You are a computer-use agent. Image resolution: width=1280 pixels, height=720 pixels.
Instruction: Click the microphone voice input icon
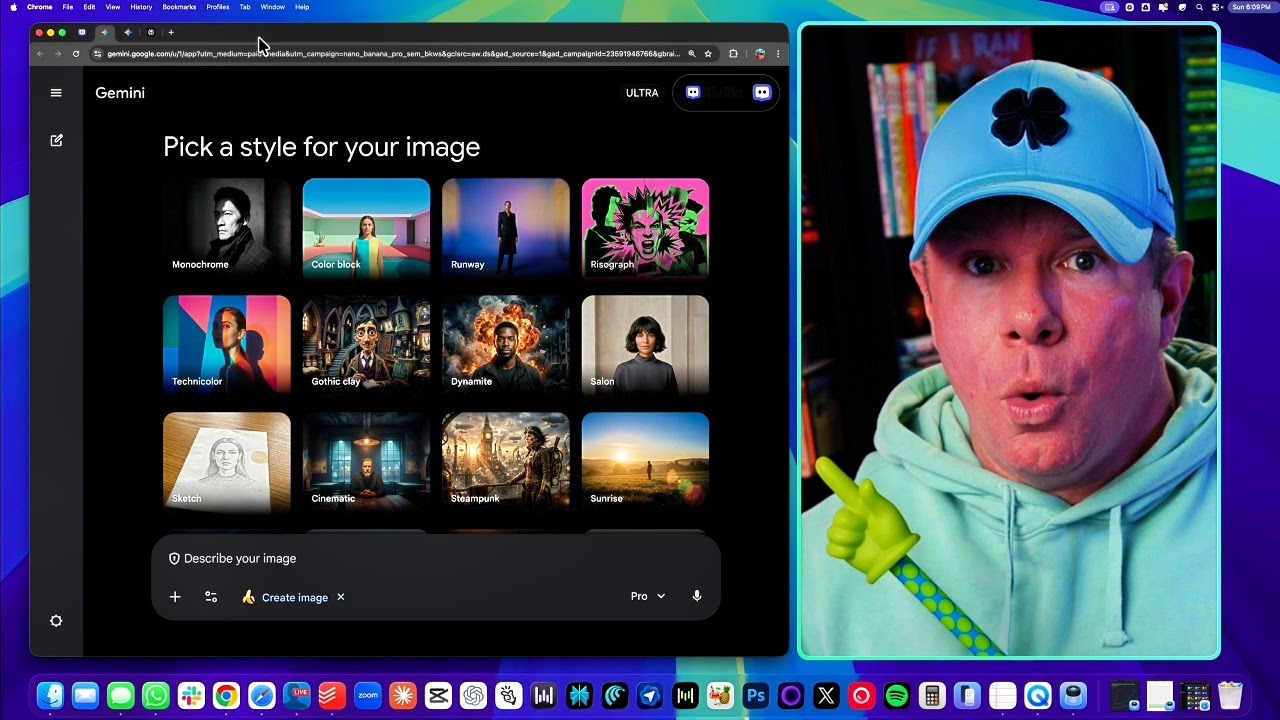[697, 596]
